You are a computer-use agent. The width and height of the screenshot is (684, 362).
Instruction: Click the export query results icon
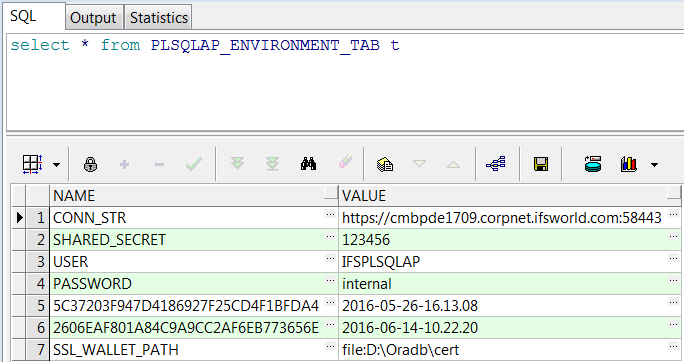593,164
